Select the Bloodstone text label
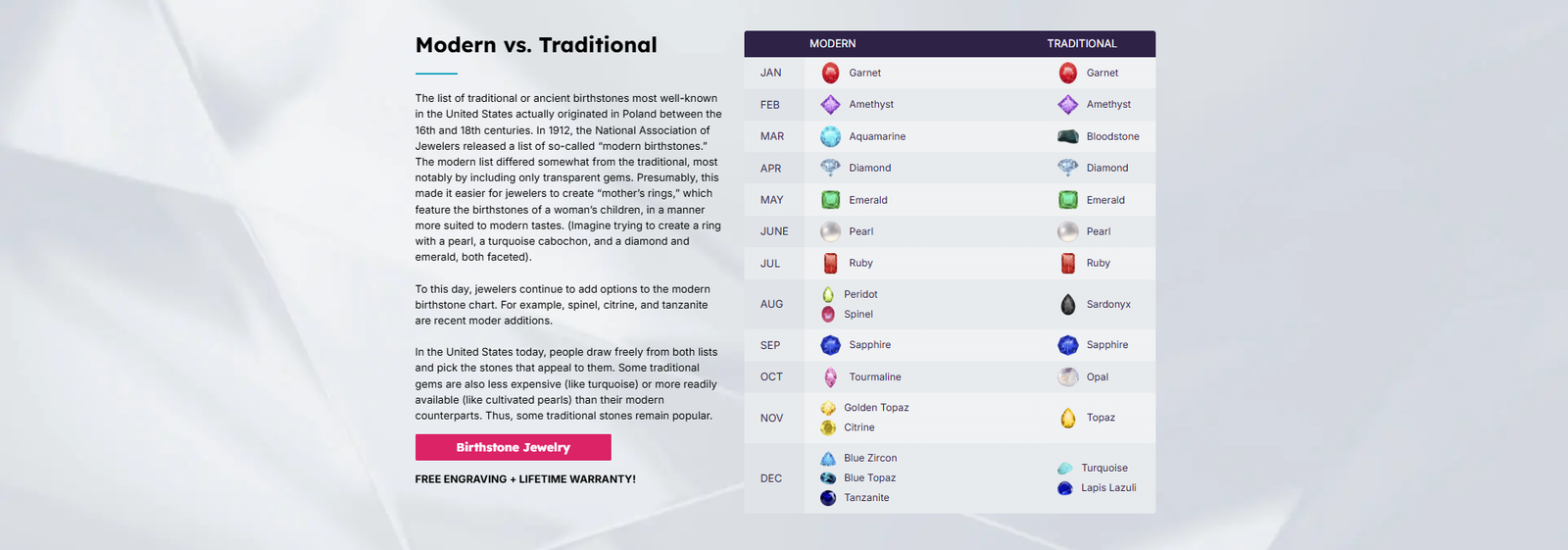Viewport: 1568px width, 550px height. pos(1112,136)
